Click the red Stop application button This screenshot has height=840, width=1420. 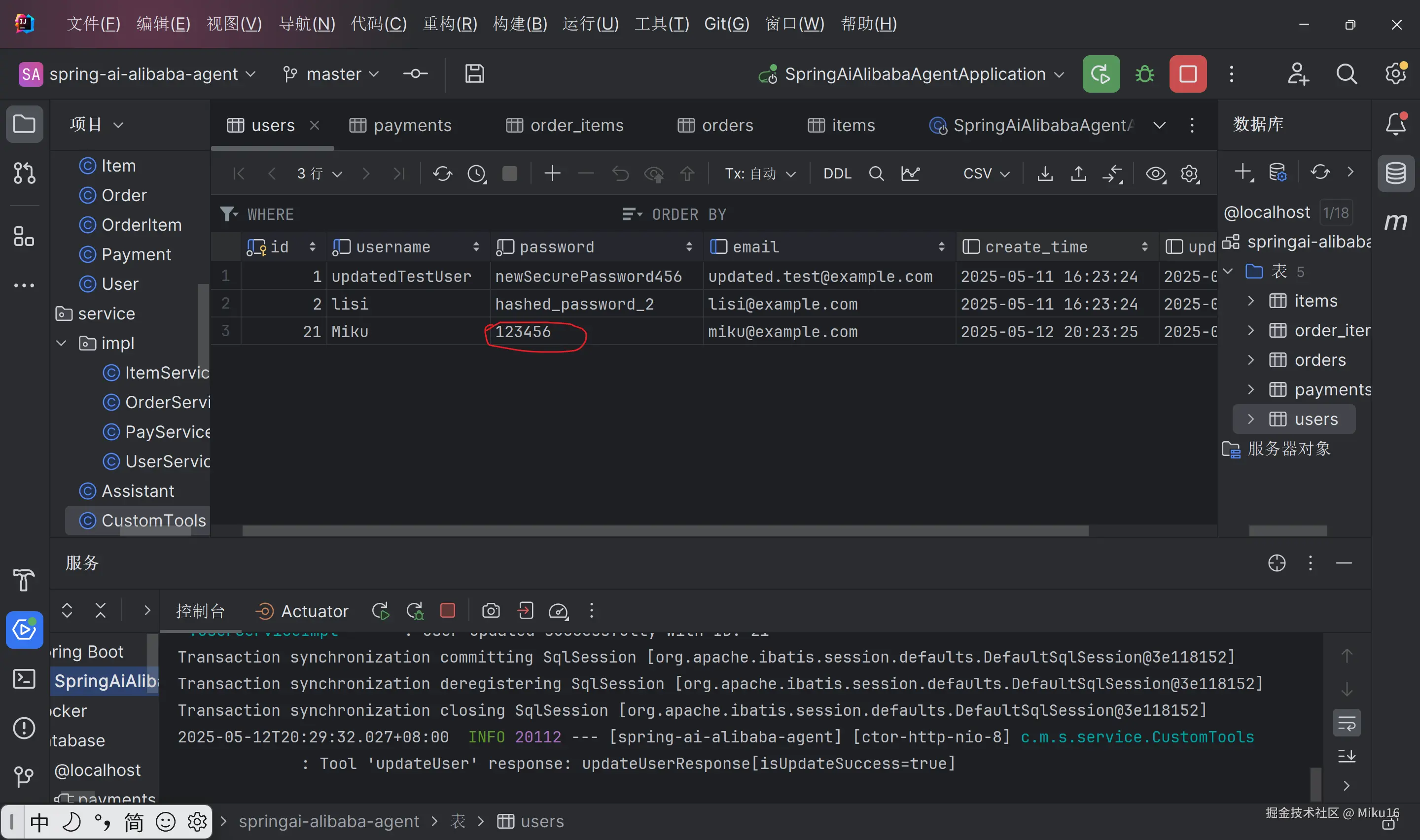click(1187, 74)
